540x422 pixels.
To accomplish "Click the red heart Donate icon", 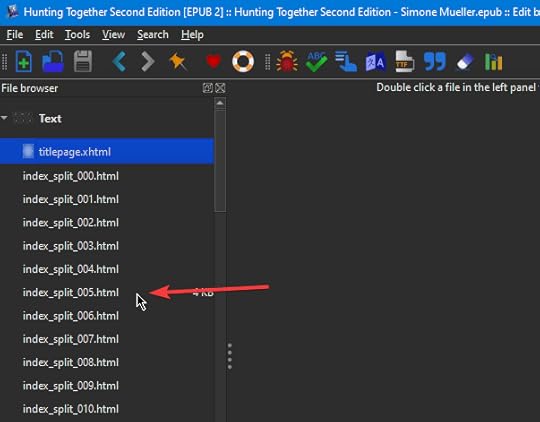I will pos(213,62).
